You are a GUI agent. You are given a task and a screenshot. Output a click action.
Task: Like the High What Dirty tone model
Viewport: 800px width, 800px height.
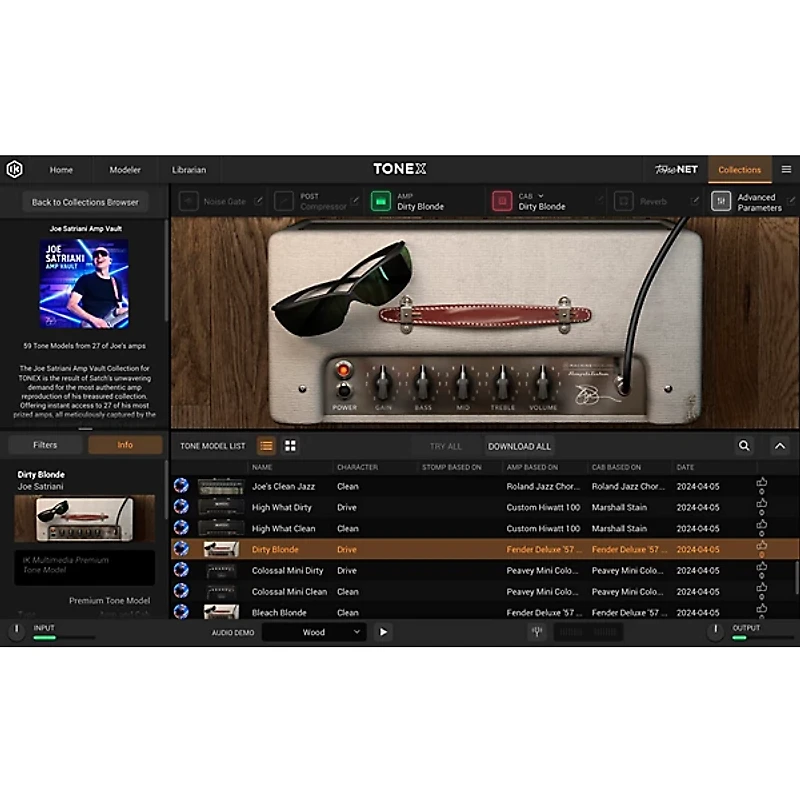tap(762, 504)
